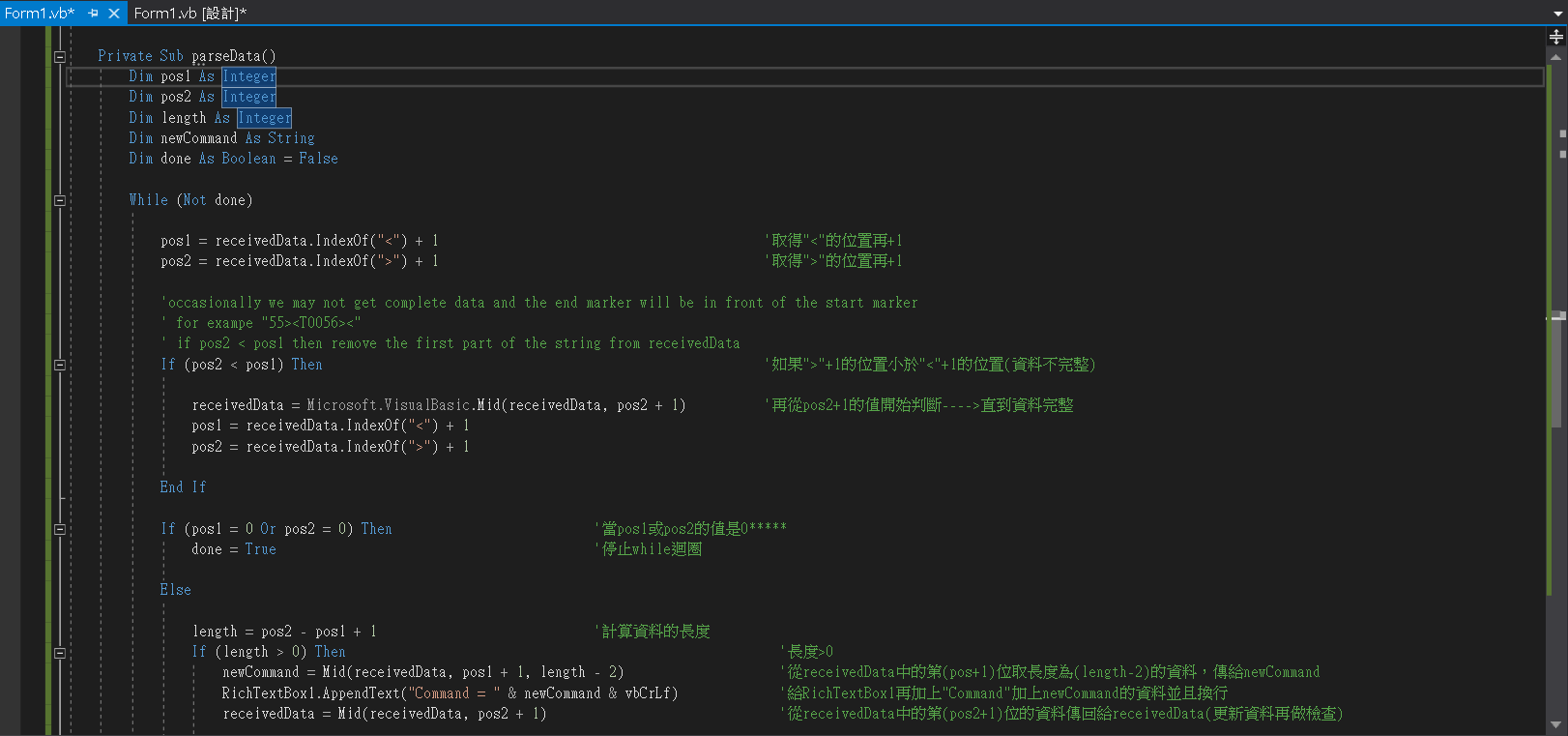The height and width of the screenshot is (736, 1568).
Task: Click RichTextBox1.AppendText in the code
Action: (x=311, y=693)
